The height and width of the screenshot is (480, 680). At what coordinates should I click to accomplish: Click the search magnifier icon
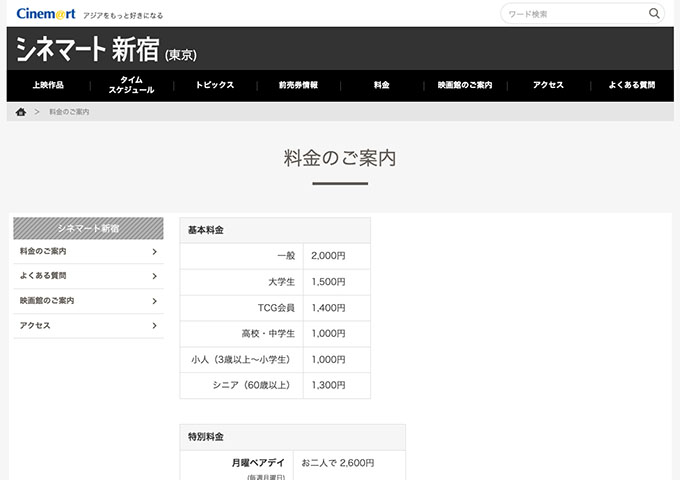[654, 13]
